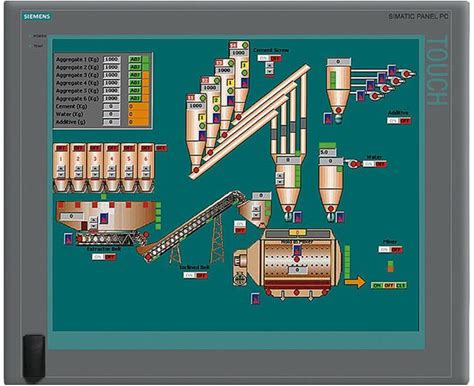Switch the Mixer ON/OFF toggle
Viewport: 474px width, 386px height.
[390, 249]
